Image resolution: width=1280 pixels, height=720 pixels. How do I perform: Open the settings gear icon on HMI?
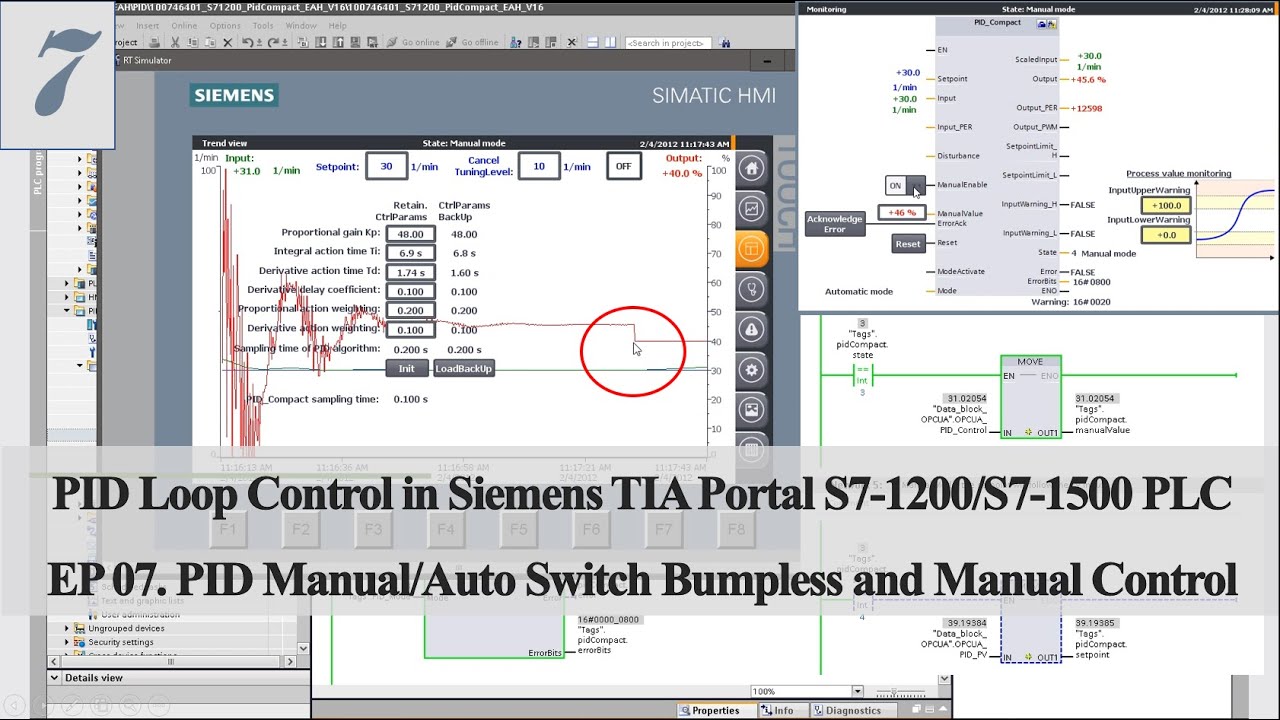pos(752,370)
